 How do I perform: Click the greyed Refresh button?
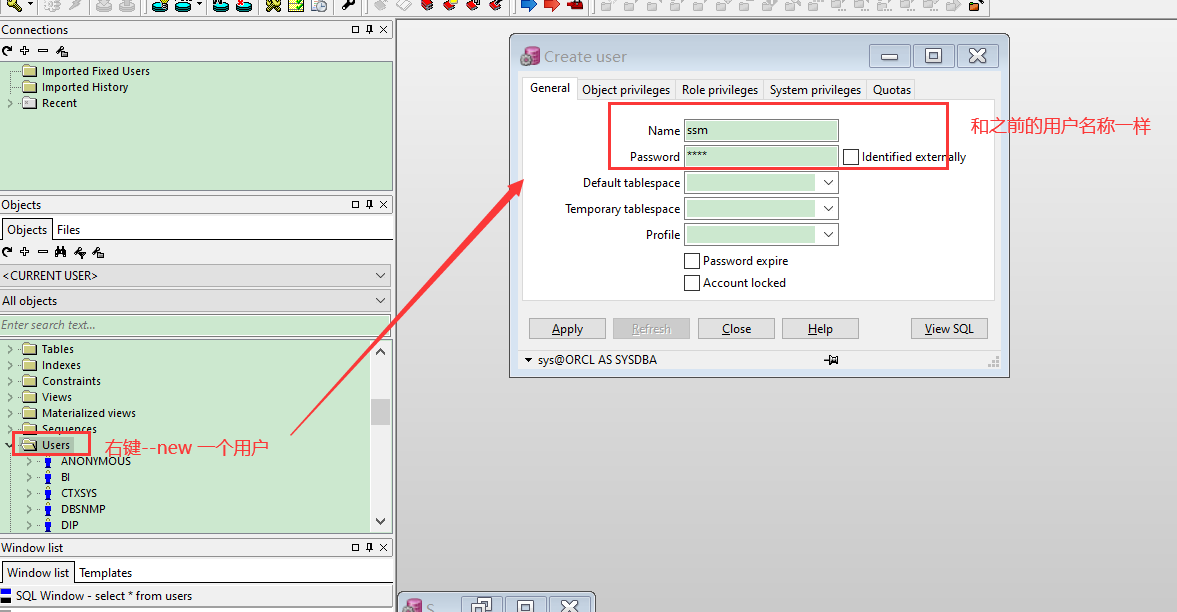tap(651, 329)
